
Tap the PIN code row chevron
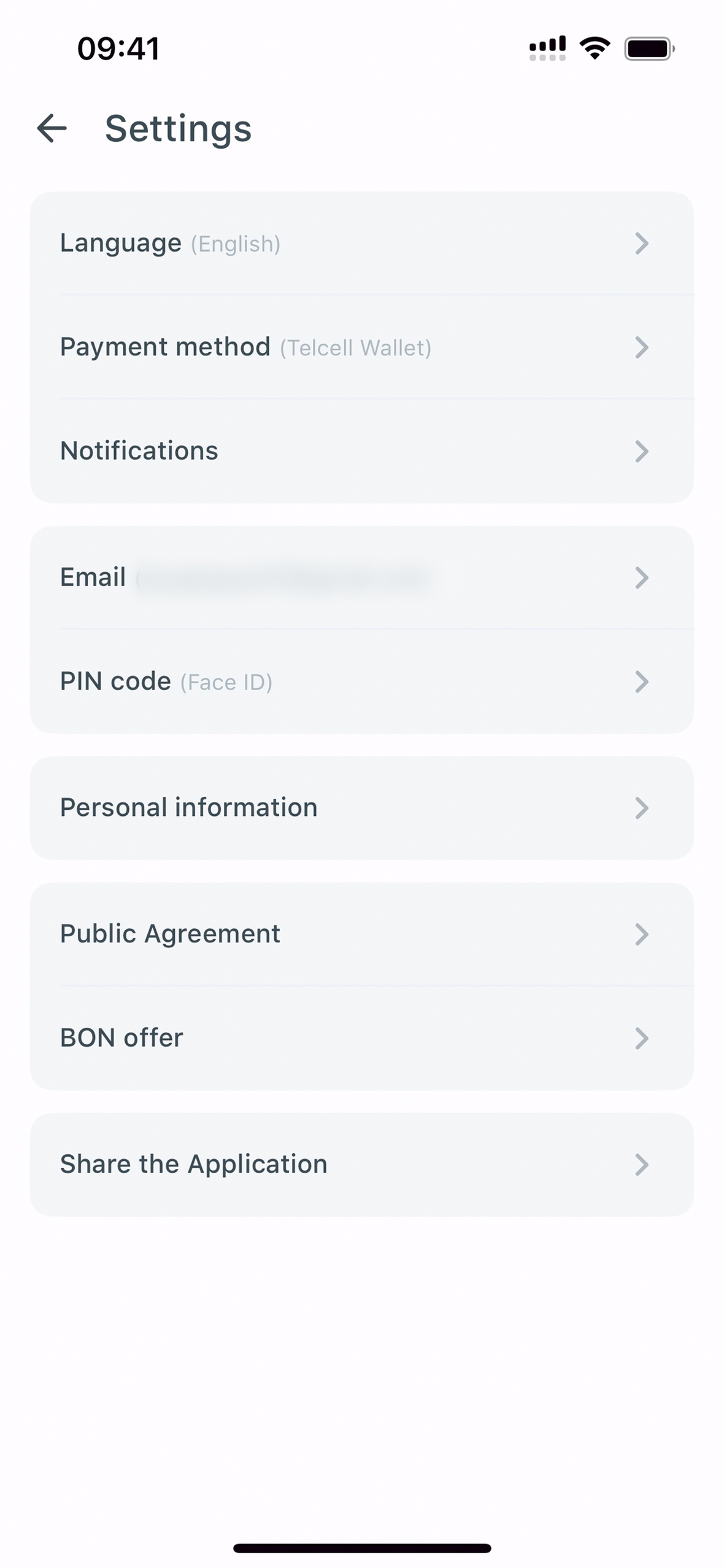(x=641, y=682)
